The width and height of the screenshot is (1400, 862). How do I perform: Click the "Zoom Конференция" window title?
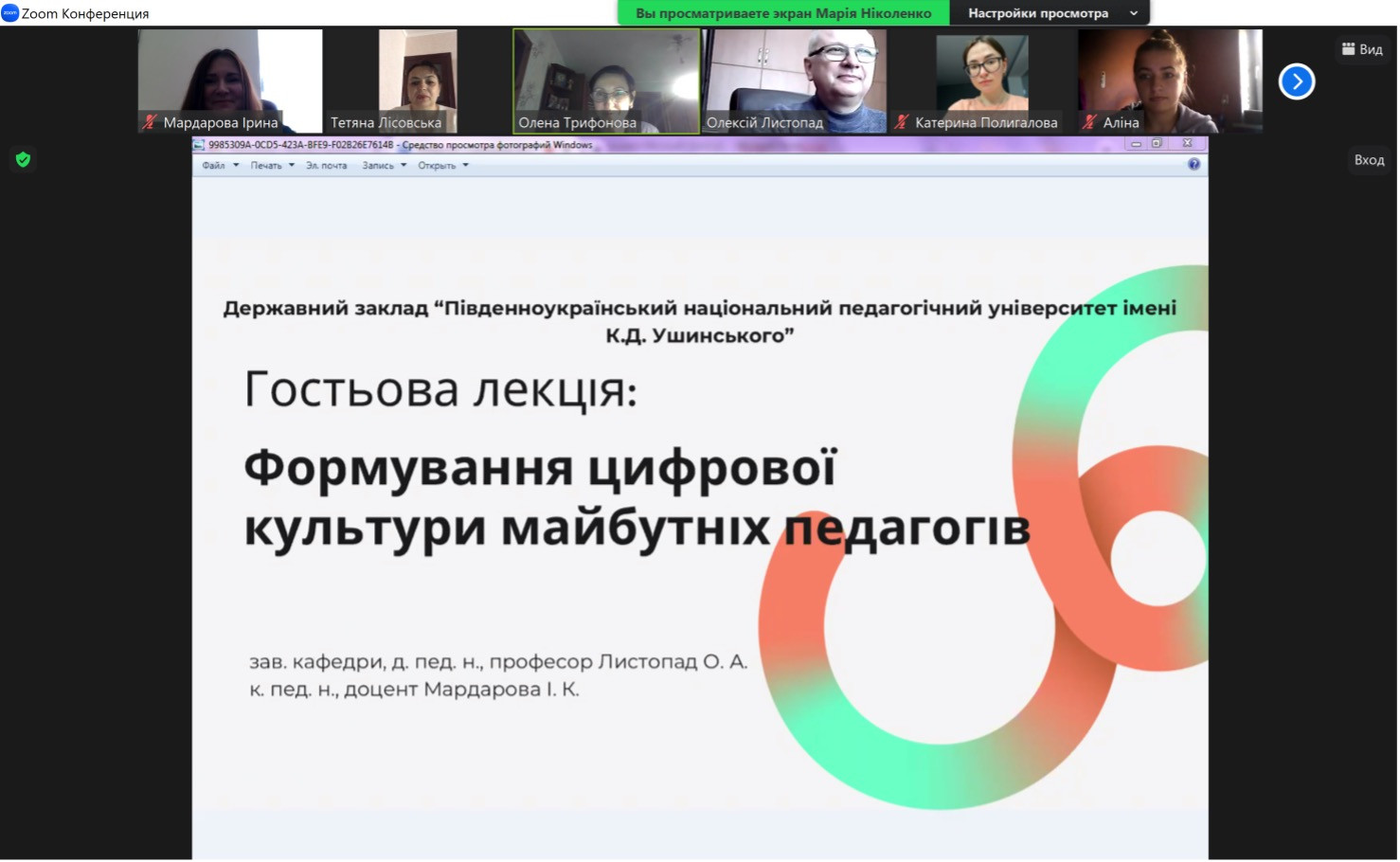pyautogui.click(x=85, y=13)
